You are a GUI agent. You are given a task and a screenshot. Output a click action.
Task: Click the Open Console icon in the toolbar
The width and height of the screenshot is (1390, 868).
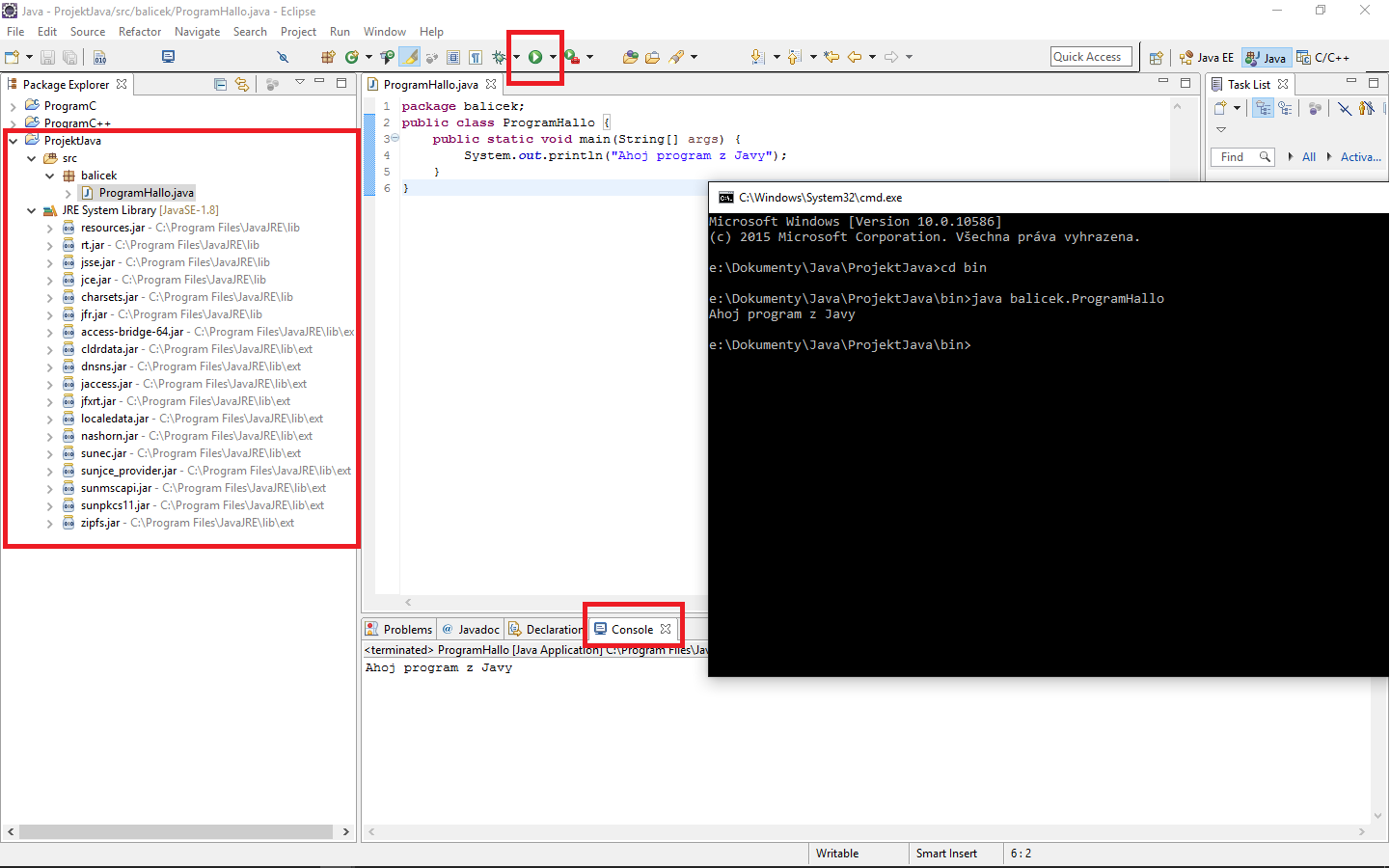point(168,57)
